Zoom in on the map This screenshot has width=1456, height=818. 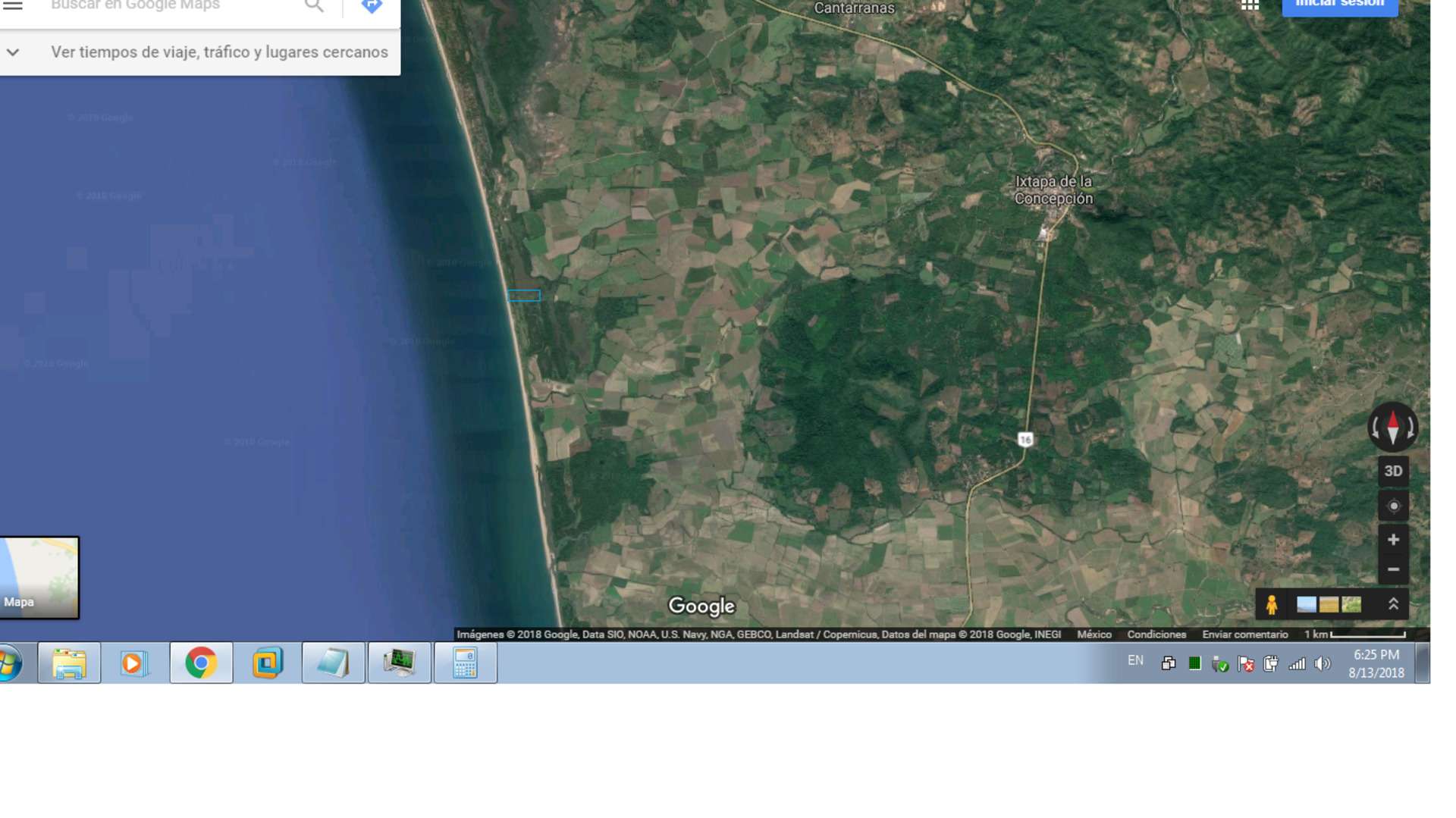[1393, 540]
